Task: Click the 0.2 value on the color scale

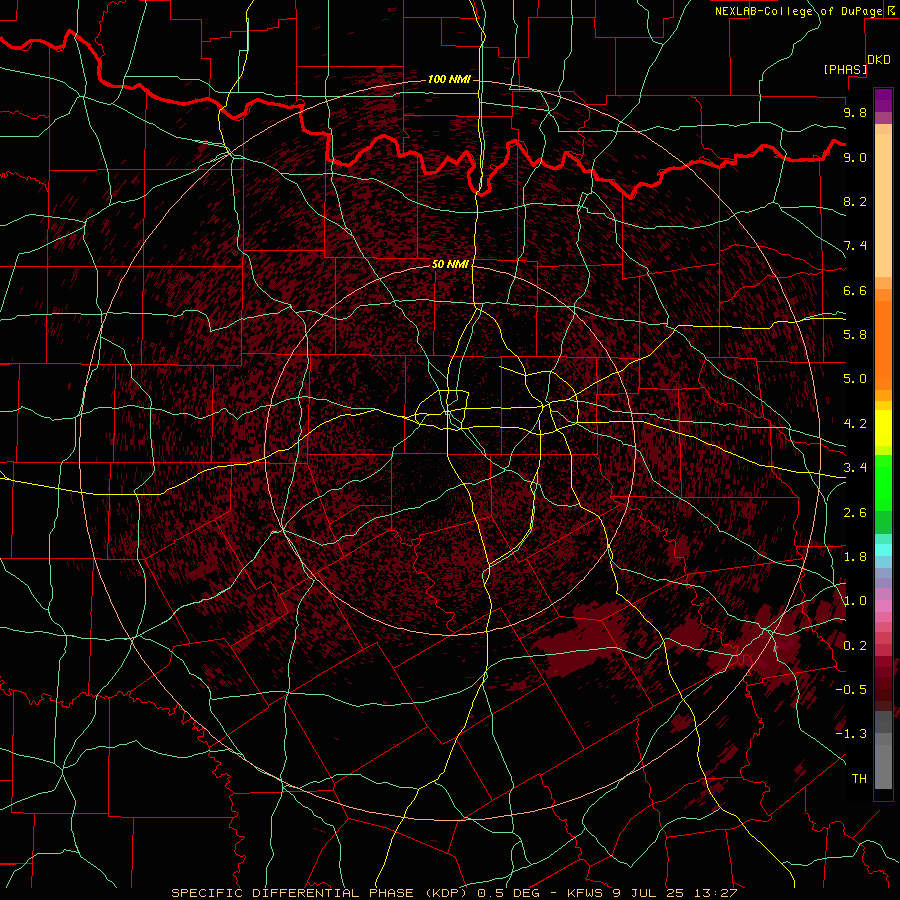Action: tap(855, 646)
